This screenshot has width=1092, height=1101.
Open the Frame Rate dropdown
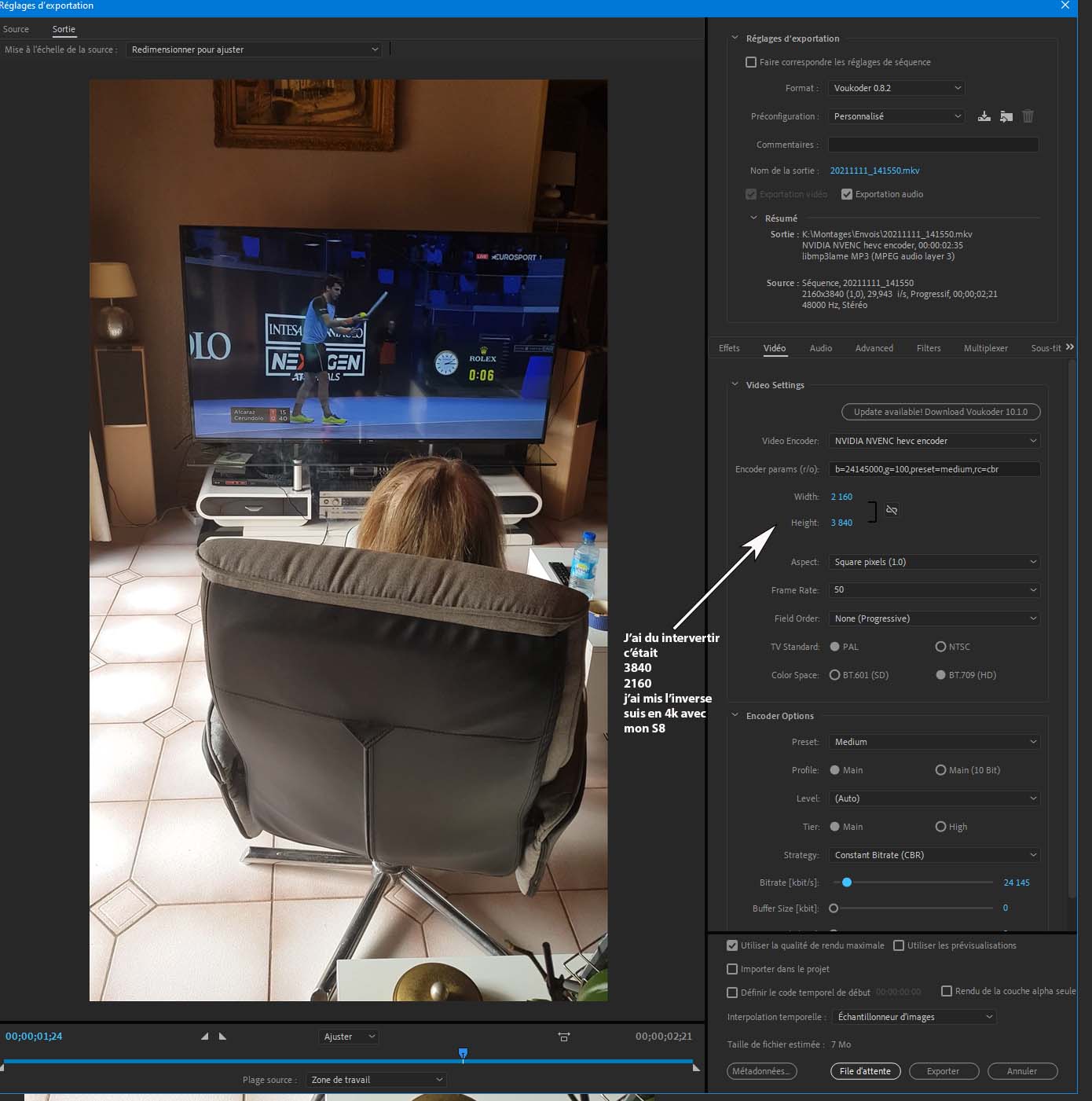pyautogui.click(x=934, y=590)
